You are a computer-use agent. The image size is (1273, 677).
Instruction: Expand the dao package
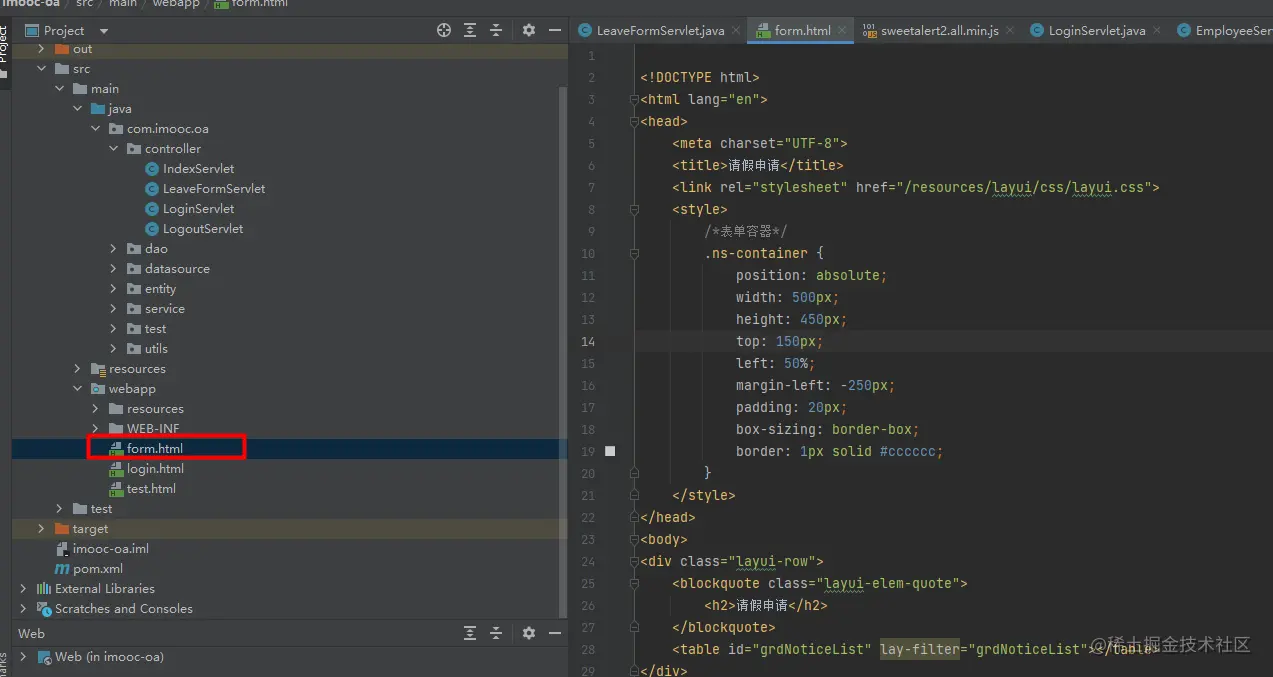coord(113,249)
